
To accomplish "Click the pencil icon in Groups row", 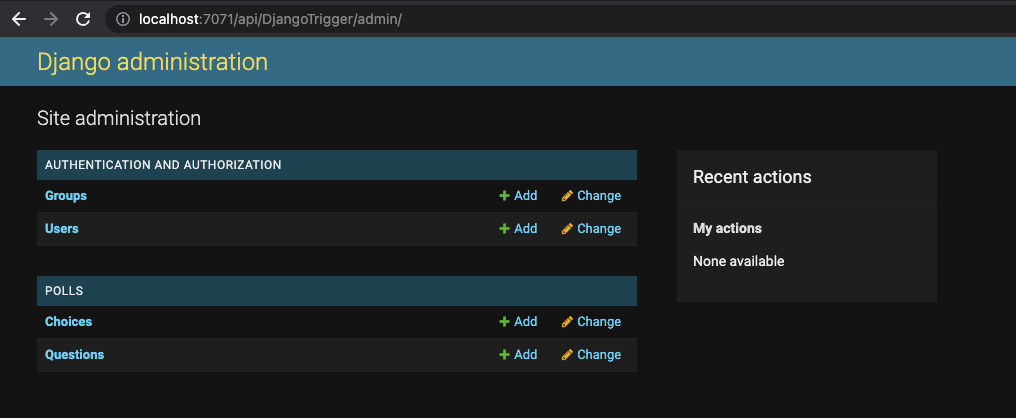I will click(567, 196).
